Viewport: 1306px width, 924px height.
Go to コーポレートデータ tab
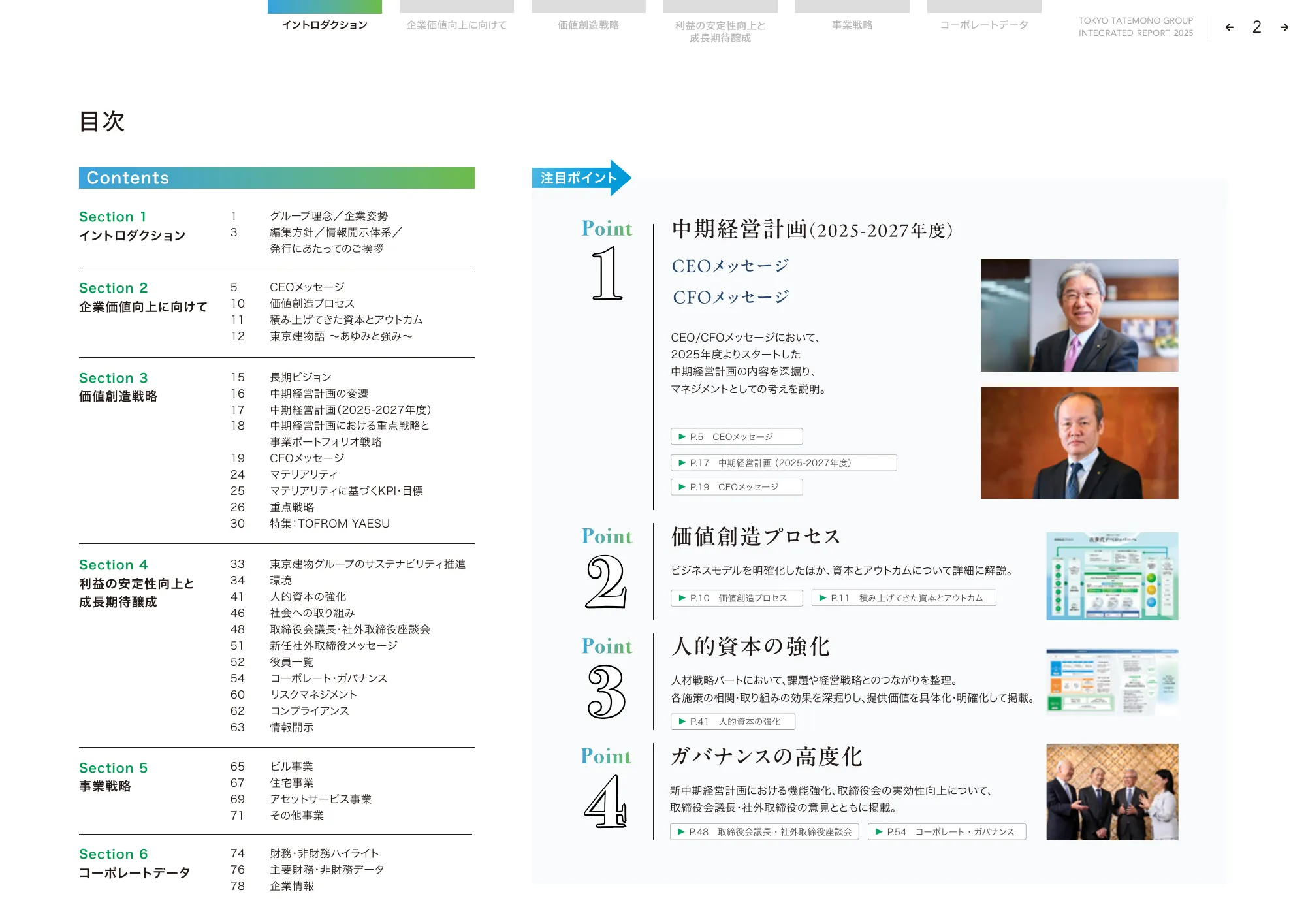coord(984,25)
